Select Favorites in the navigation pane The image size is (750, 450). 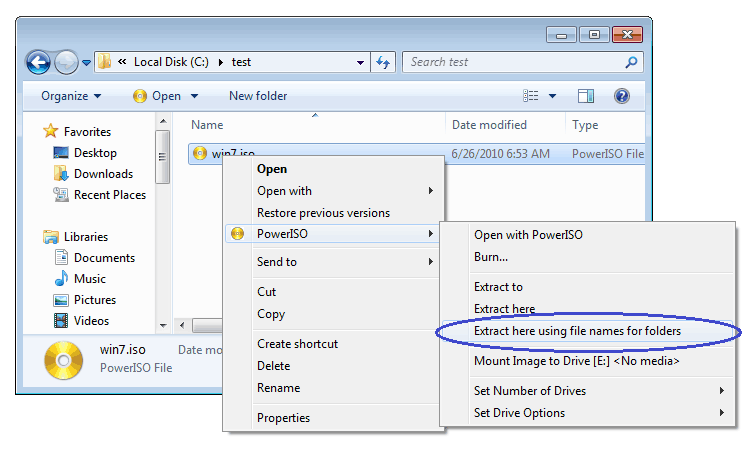pos(87,132)
